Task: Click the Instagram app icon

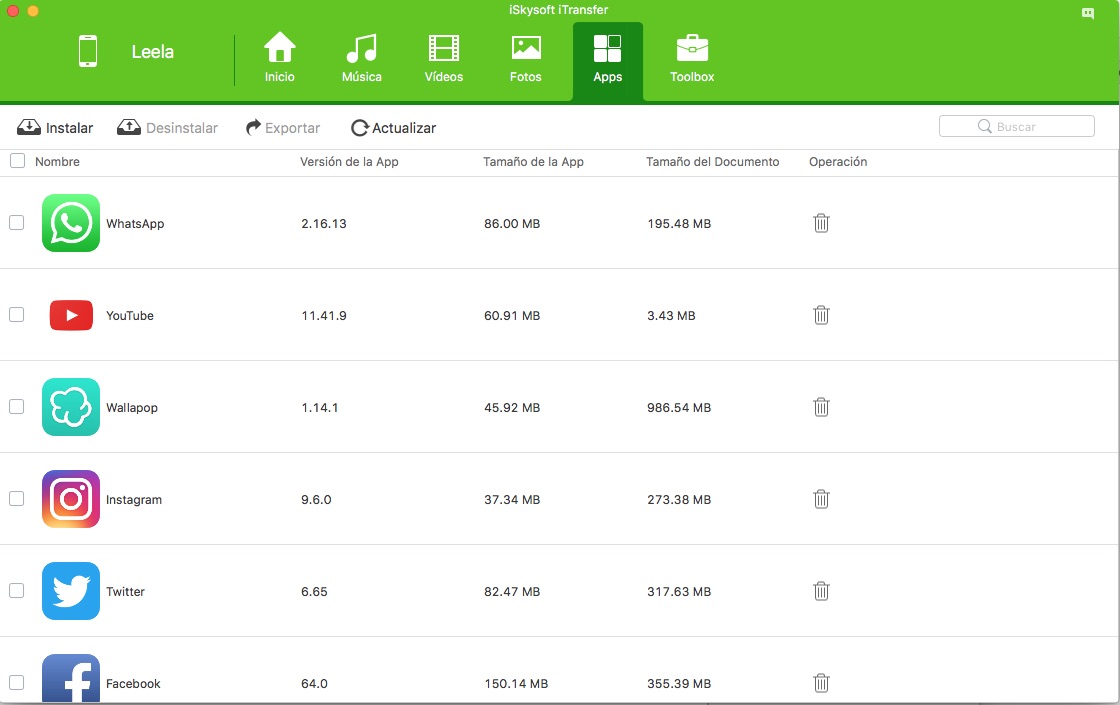Action: tap(71, 499)
